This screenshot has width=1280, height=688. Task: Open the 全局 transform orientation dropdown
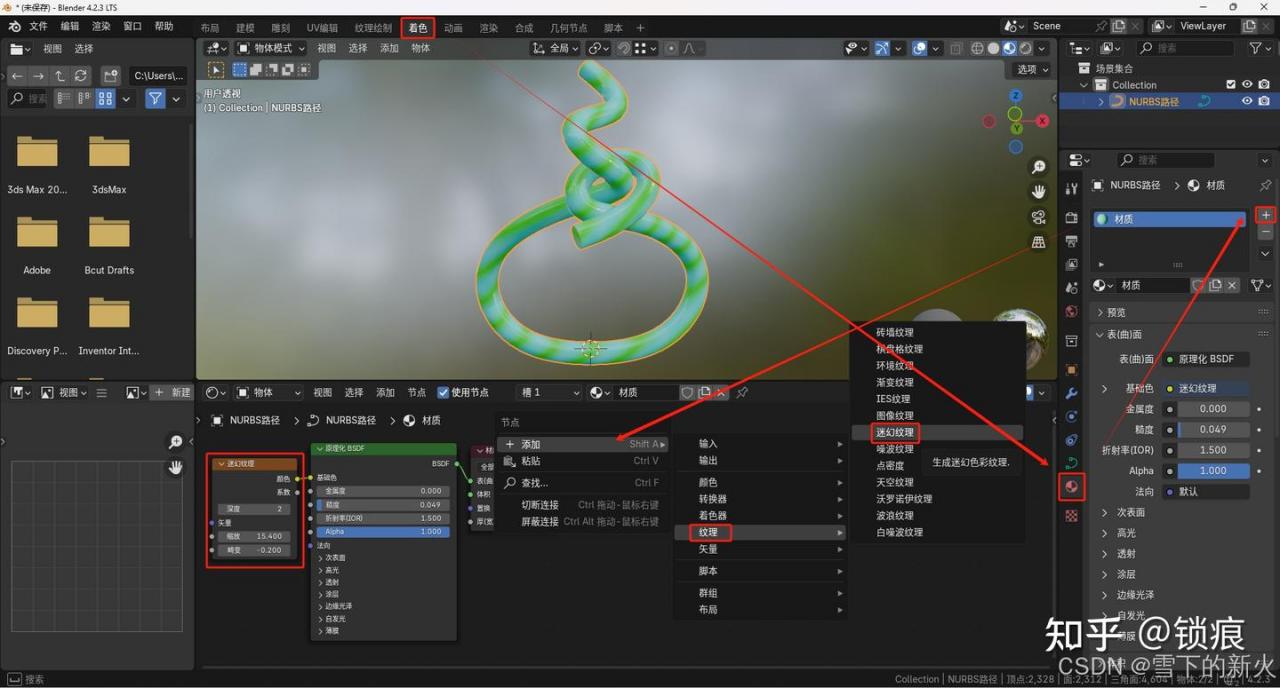point(554,48)
